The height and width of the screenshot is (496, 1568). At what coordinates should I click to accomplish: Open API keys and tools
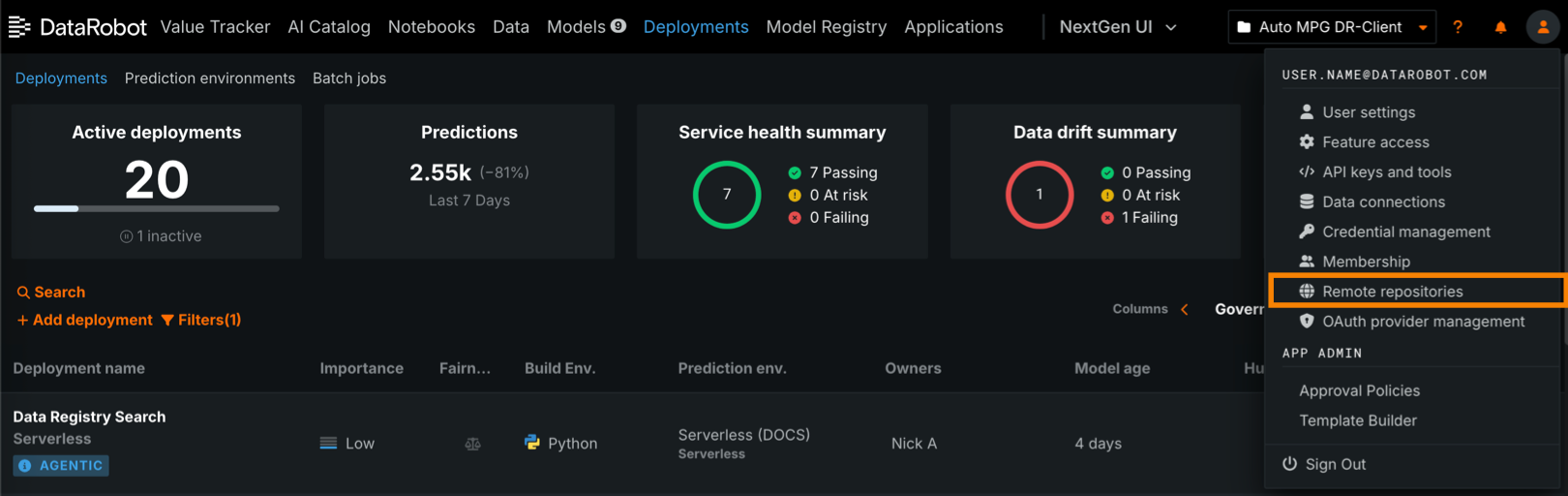tap(1386, 172)
